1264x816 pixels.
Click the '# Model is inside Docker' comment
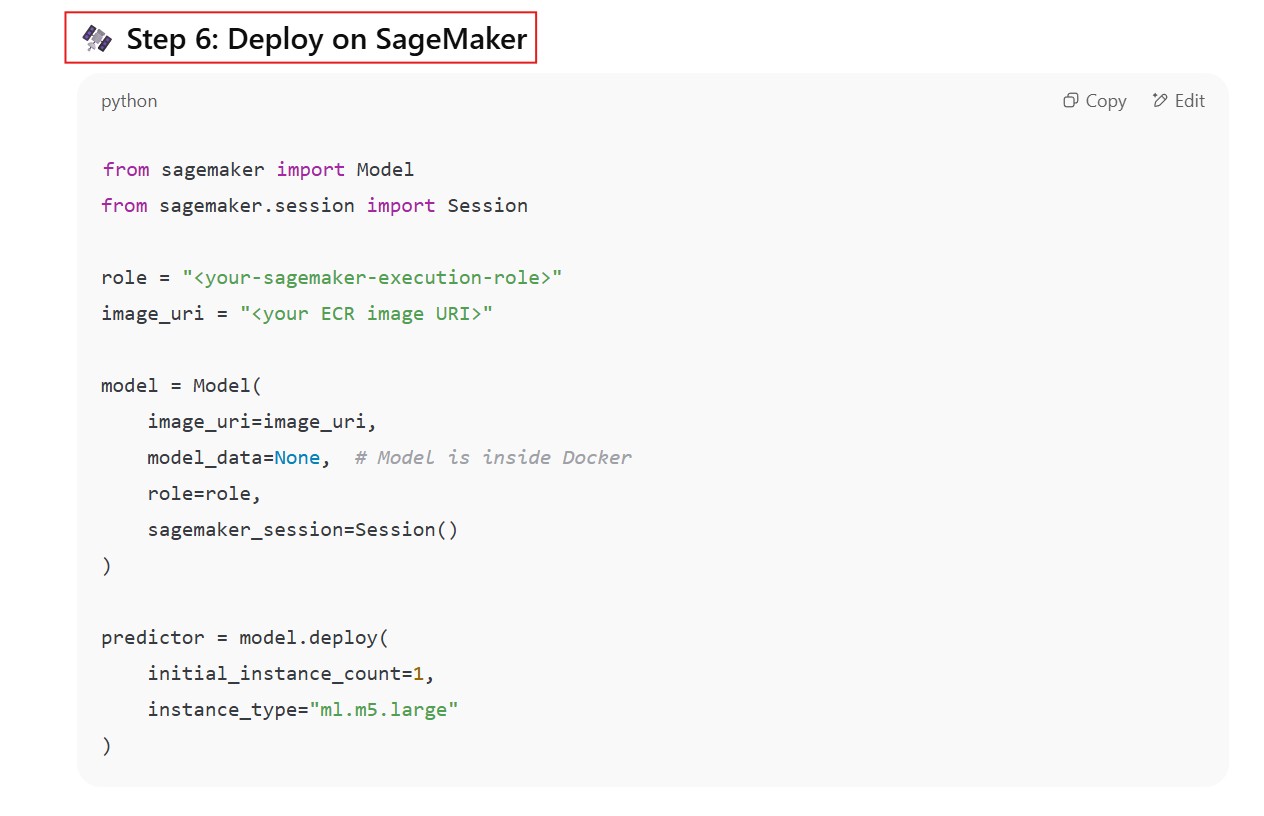coord(493,457)
